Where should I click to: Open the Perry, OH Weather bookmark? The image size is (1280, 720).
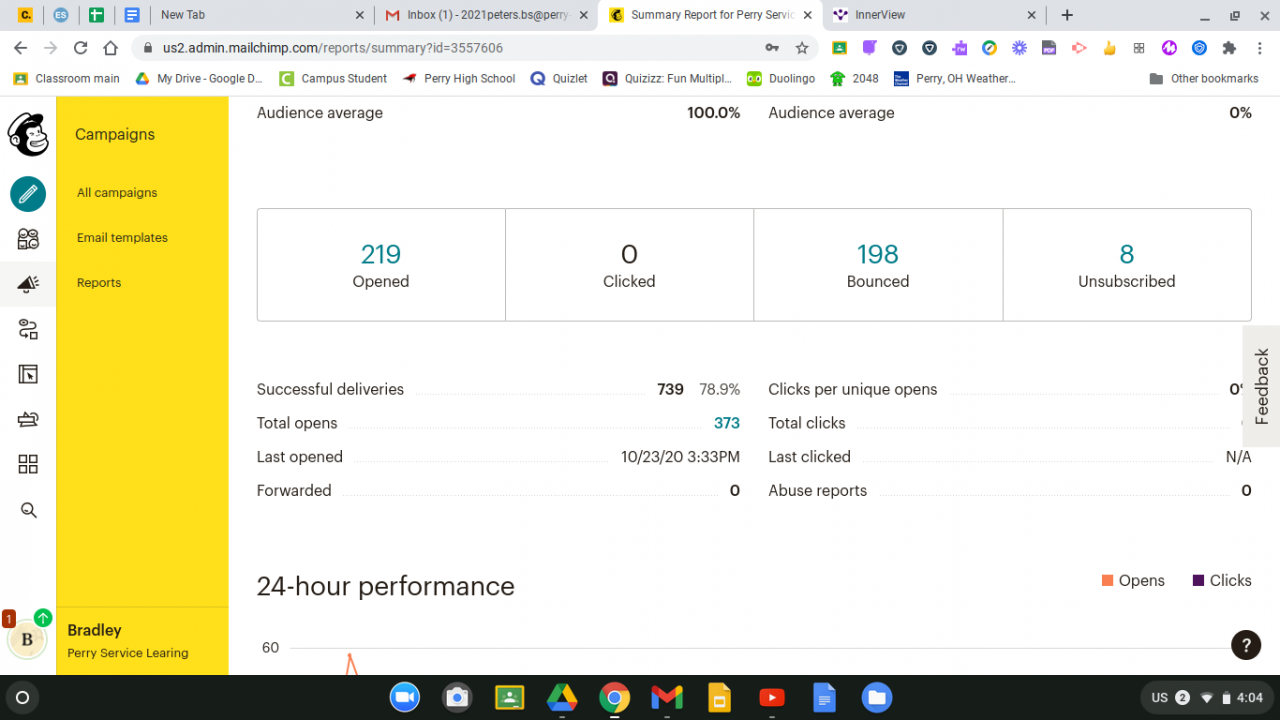(955, 78)
